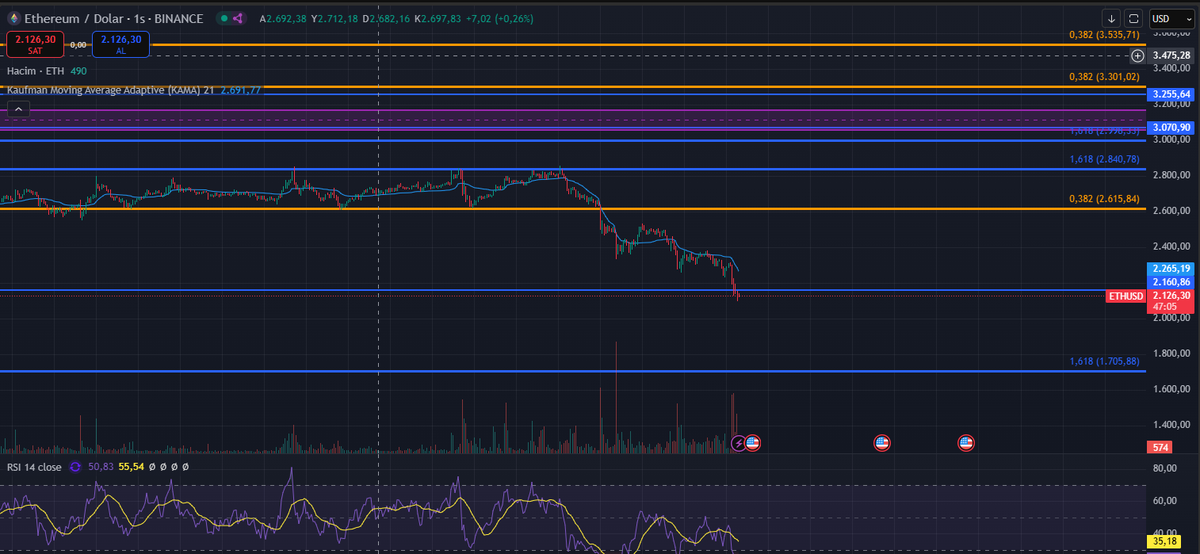
Task: Click the flag event icon right next to the lightning bolt
Action: coord(753,442)
